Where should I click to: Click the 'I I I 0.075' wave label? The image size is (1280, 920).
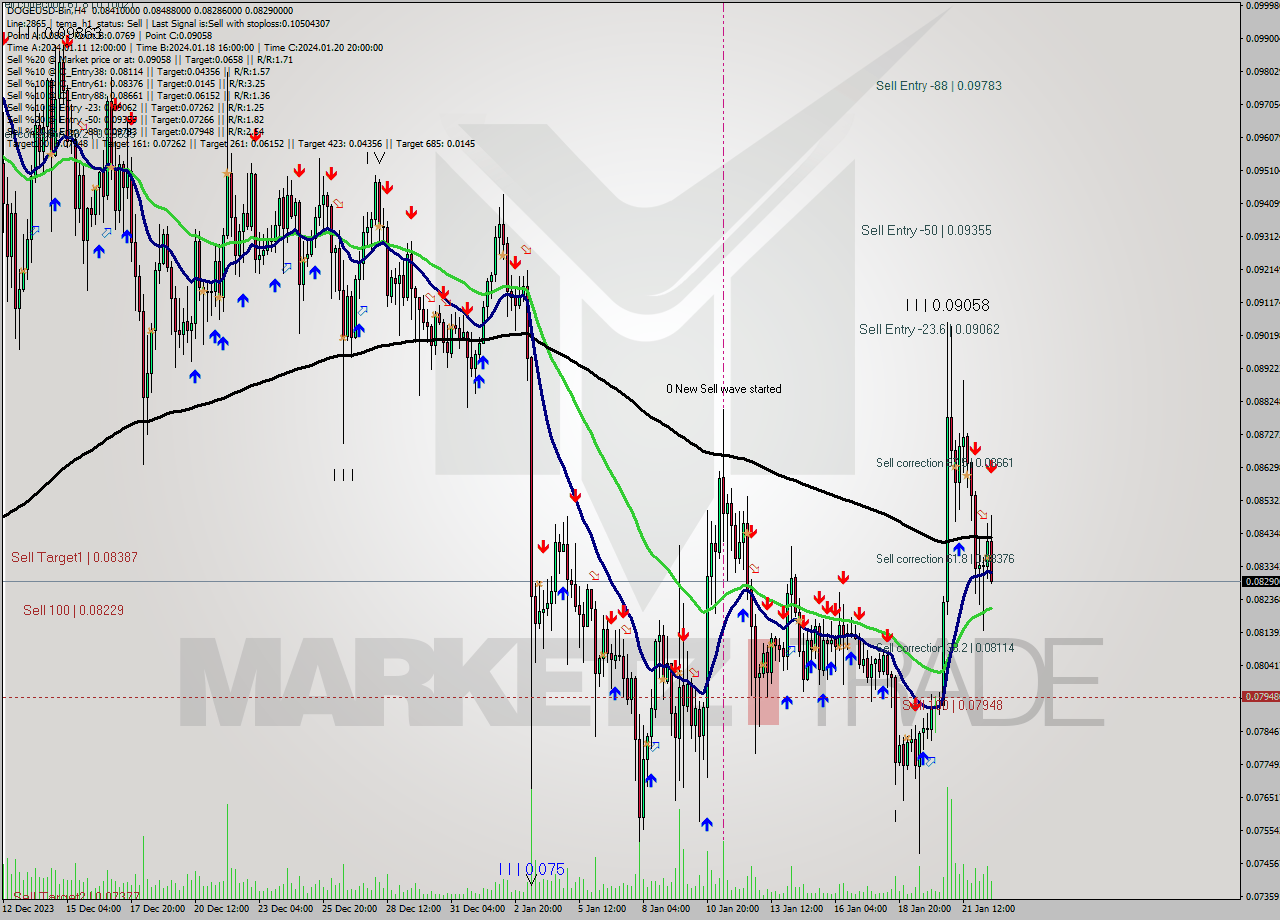pos(531,869)
